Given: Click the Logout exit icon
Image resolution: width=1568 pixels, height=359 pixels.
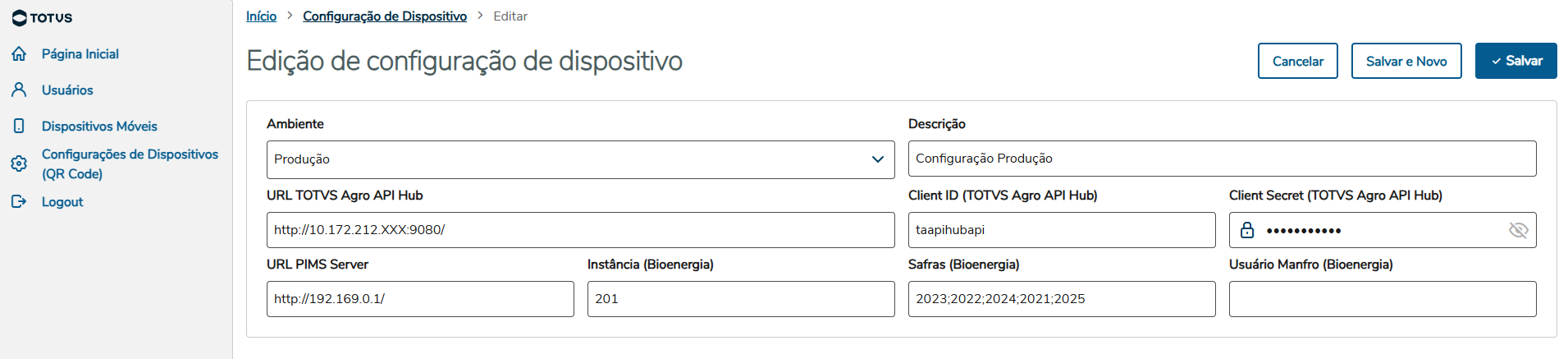Looking at the screenshot, I should coord(20,202).
